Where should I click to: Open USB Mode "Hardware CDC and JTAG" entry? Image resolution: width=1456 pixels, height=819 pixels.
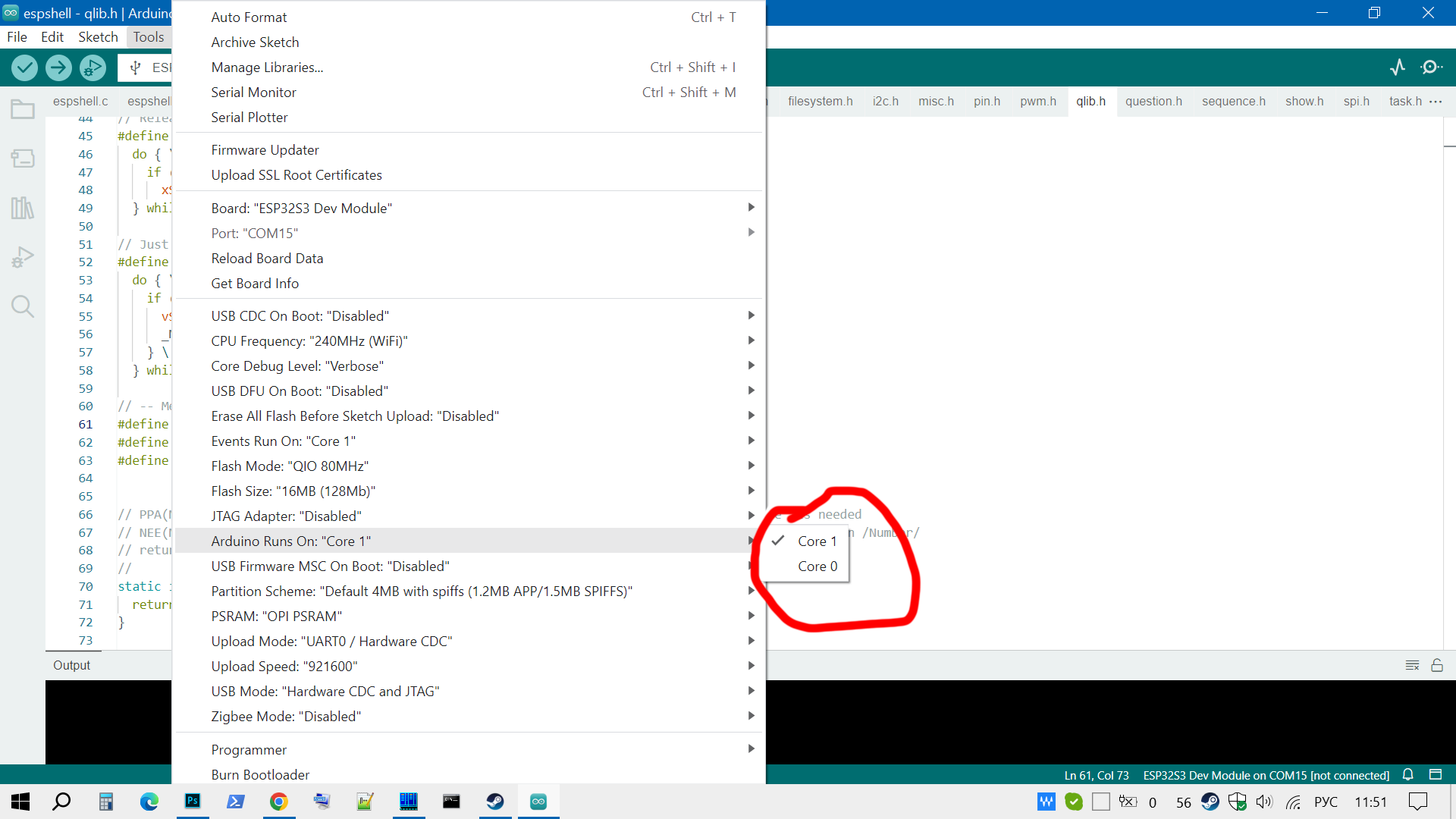(x=469, y=692)
